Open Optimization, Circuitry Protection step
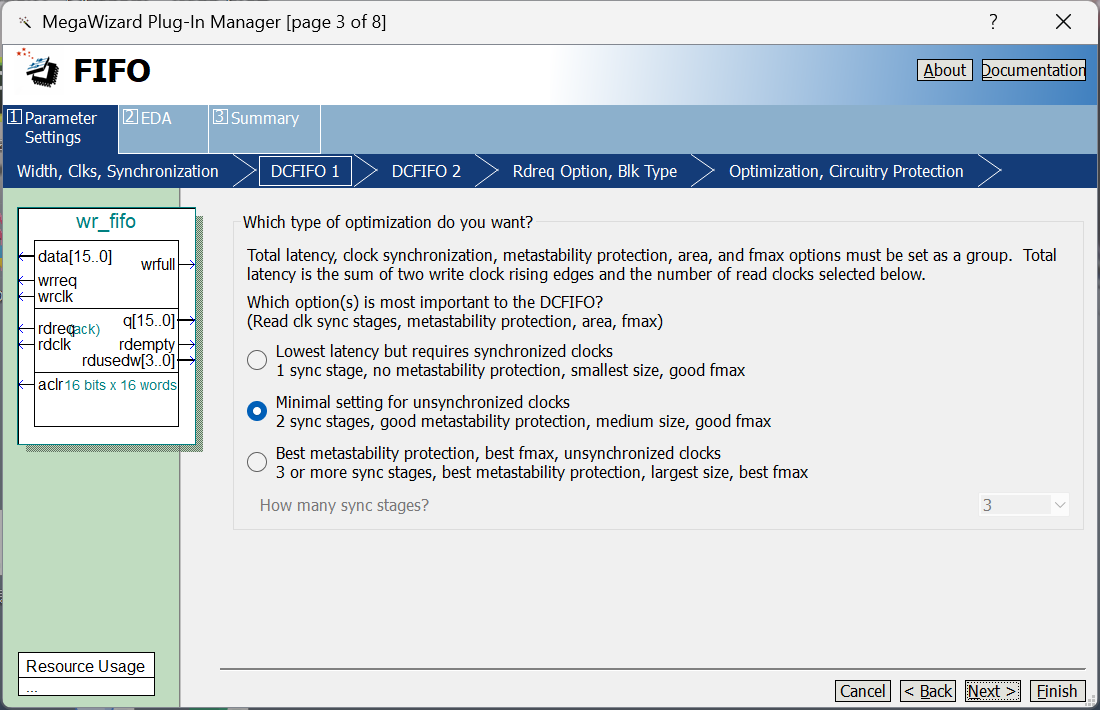The height and width of the screenshot is (710, 1100). [846, 171]
